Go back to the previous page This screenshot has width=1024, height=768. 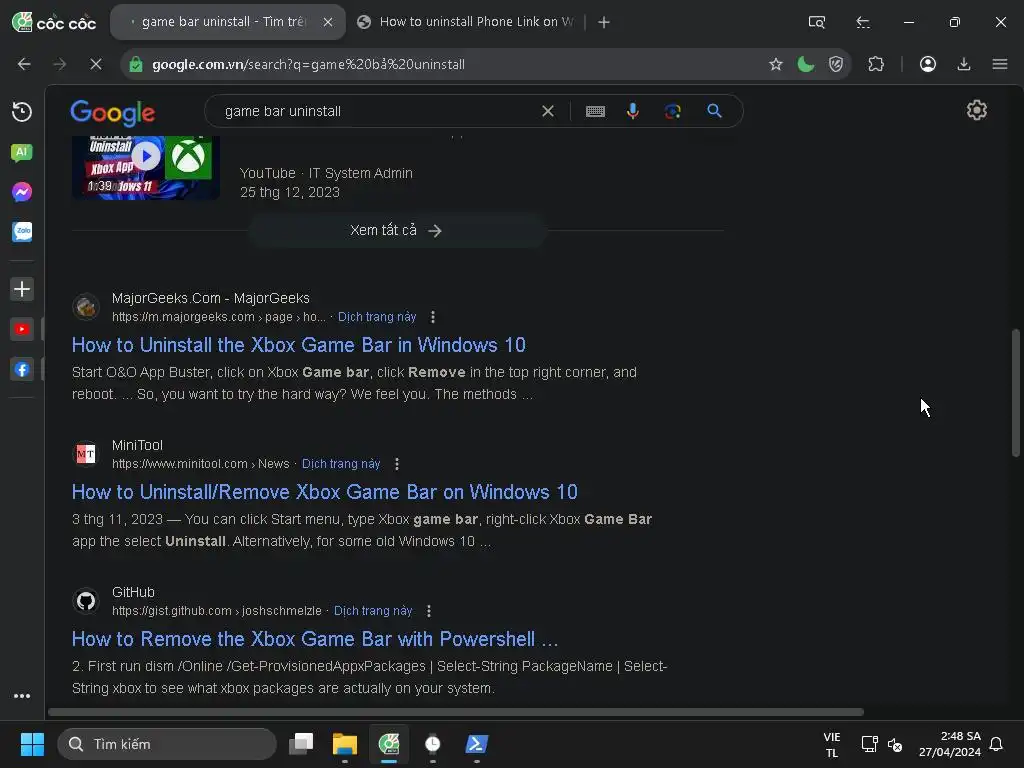click(24, 64)
